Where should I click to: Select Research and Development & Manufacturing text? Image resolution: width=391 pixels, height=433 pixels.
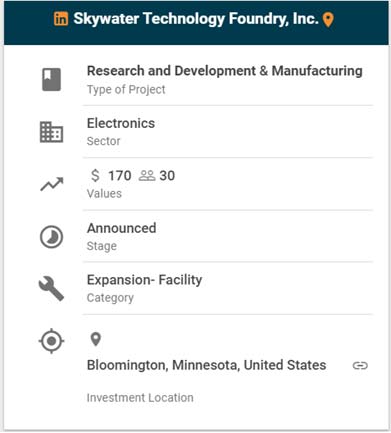[x=225, y=71]
